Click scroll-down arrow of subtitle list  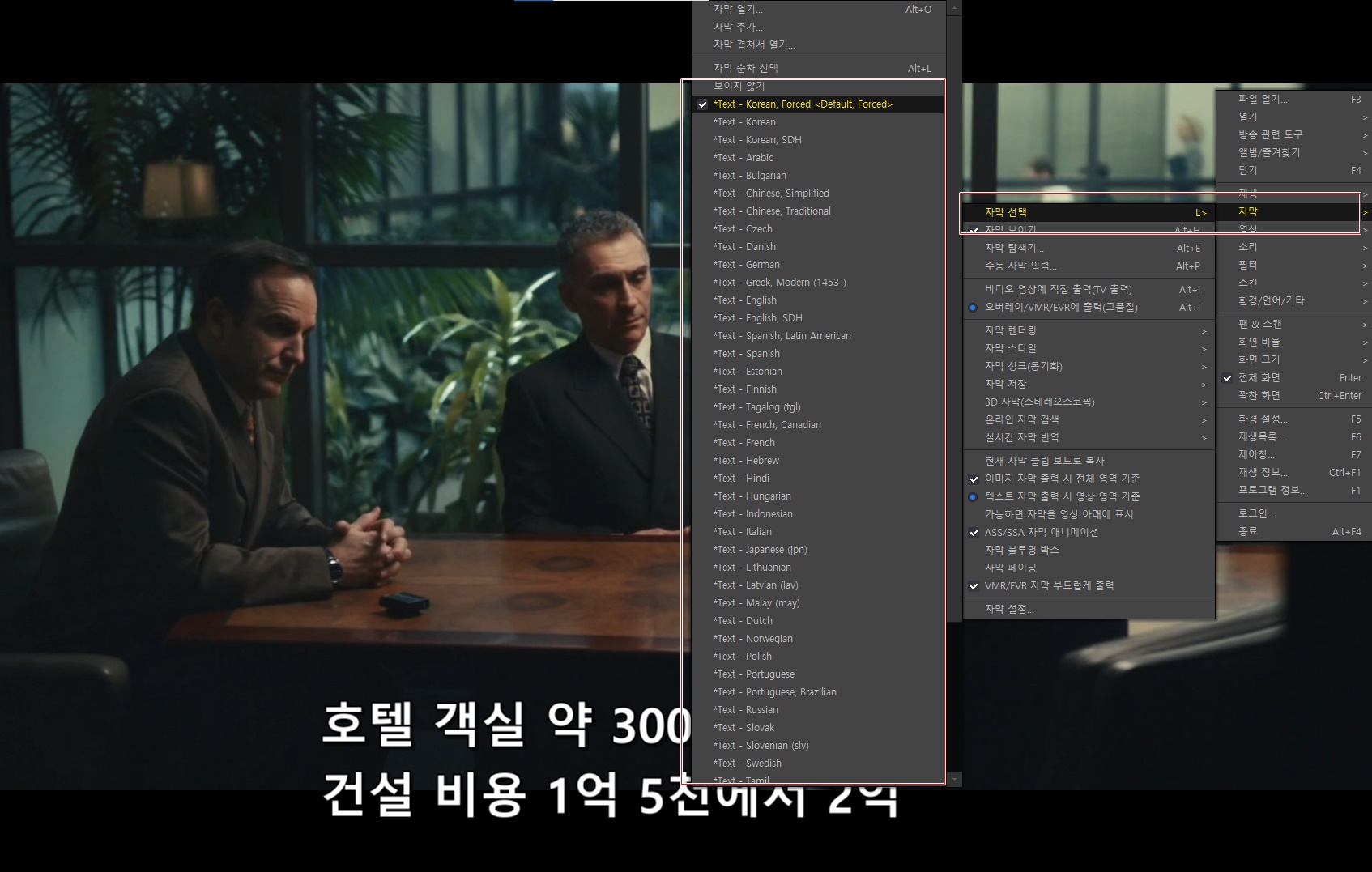click(x=954, y=779)
